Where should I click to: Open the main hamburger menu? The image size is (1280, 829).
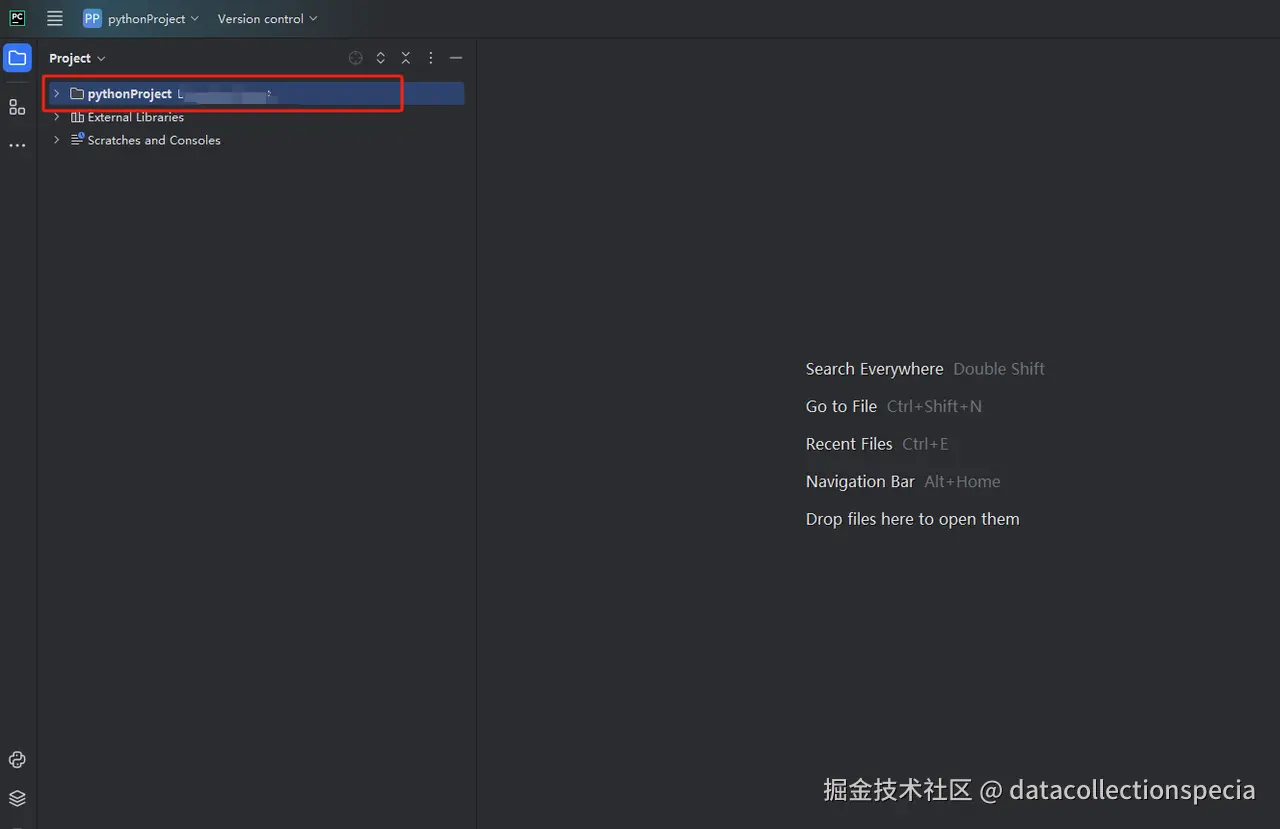pyautogui.click(x=55, y=18)
